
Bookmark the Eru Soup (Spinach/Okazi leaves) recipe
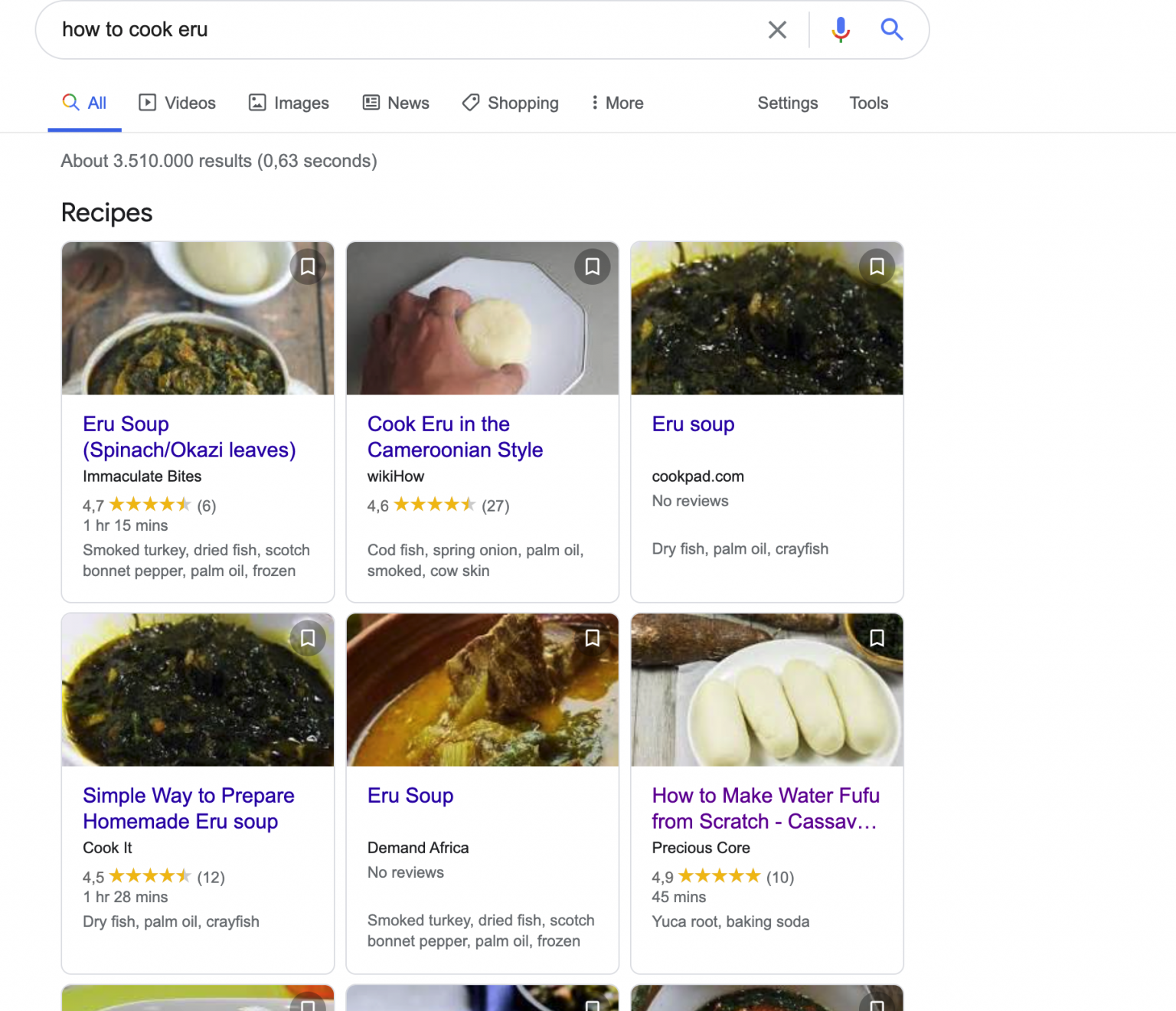click(308, 267)
